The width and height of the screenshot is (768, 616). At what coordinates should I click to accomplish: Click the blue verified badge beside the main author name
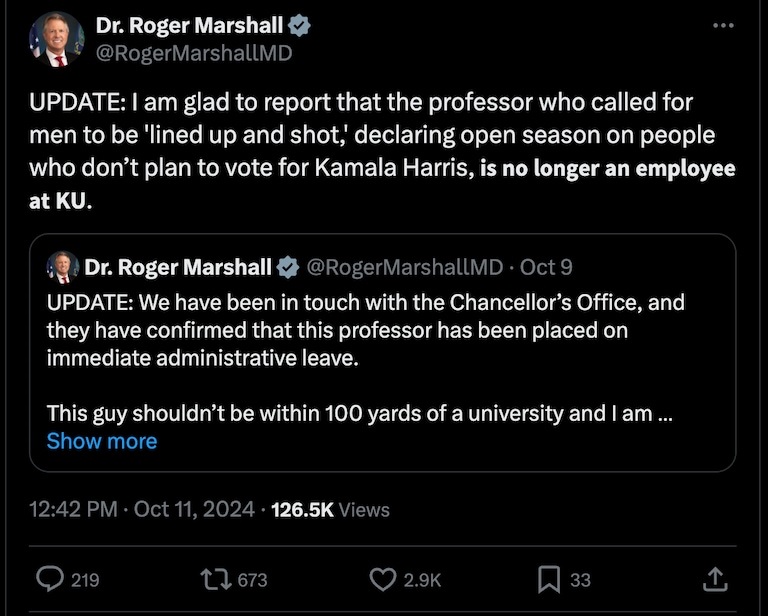[298, 25]
